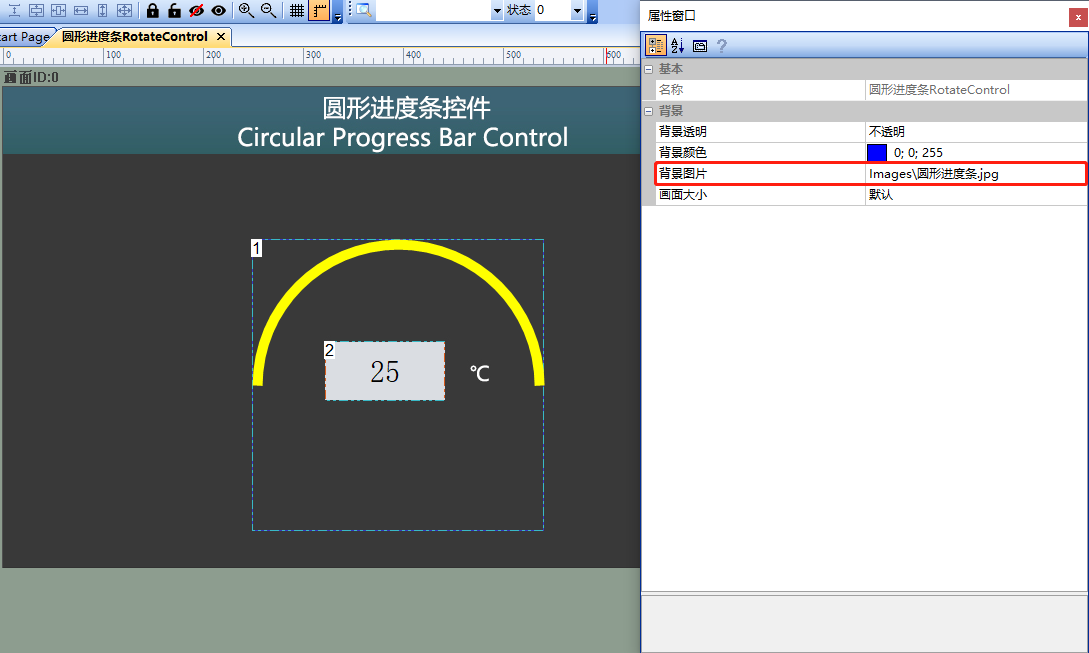1089x653 pixels.
Task: Collapse the 基本 property category
Action: coord(649,69)
